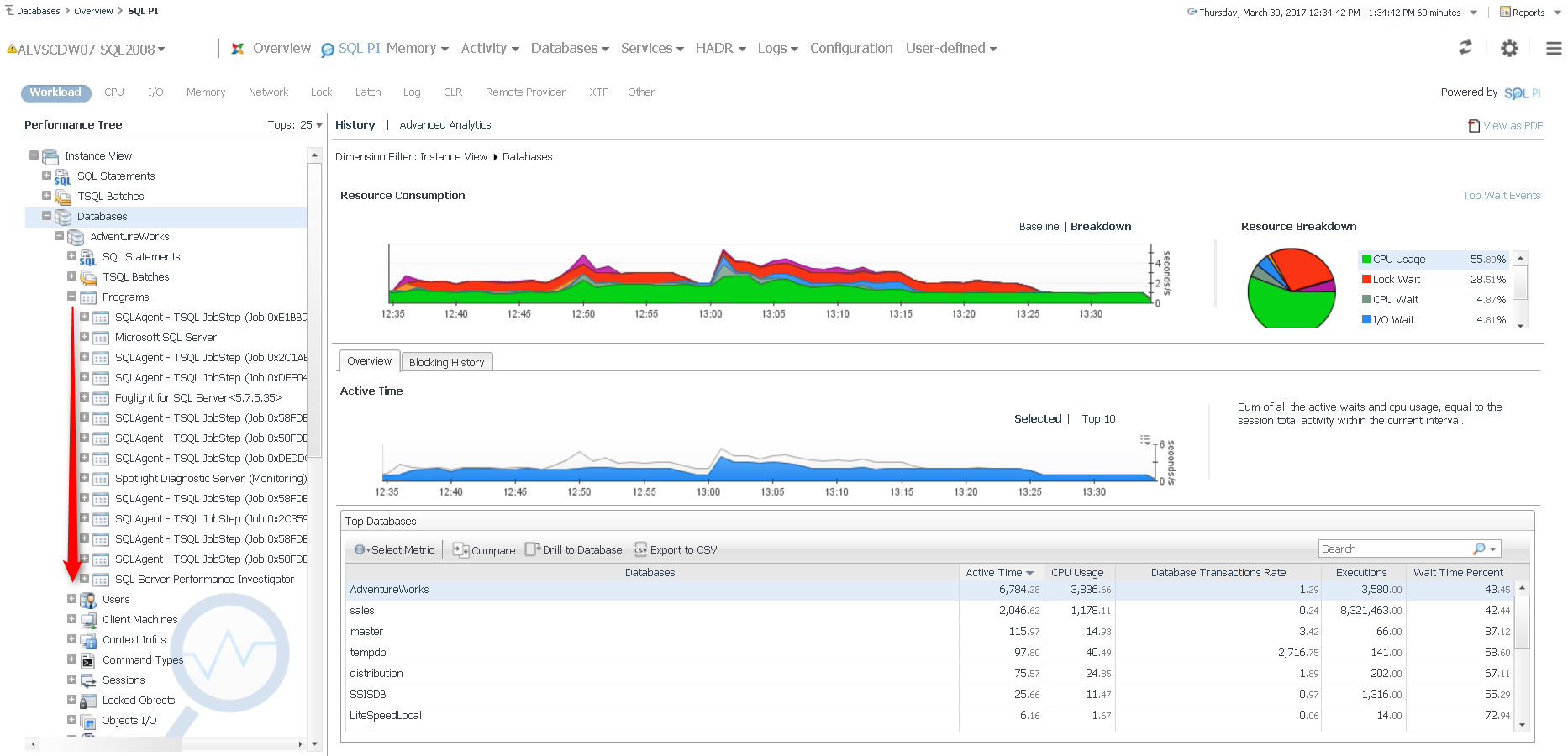Screen dimensions: 1568x756
Task: Collapse the Databases tree node
Action: 47,216
